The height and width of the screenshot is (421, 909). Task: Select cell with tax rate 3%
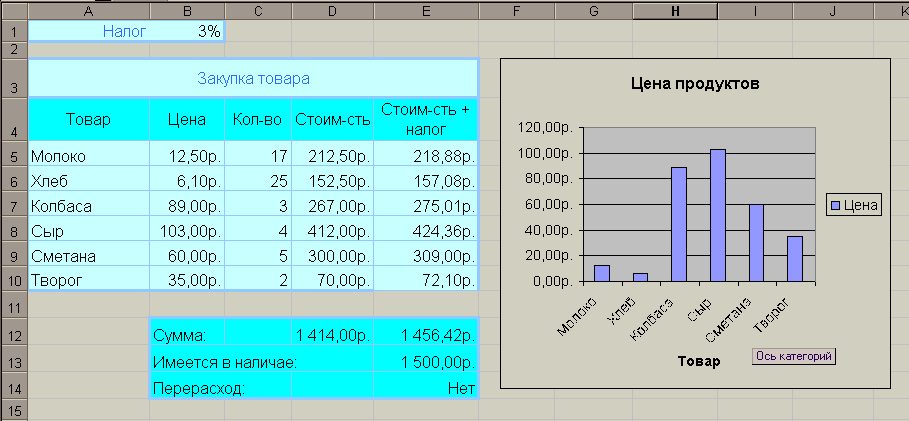click(x=187, y=31)
